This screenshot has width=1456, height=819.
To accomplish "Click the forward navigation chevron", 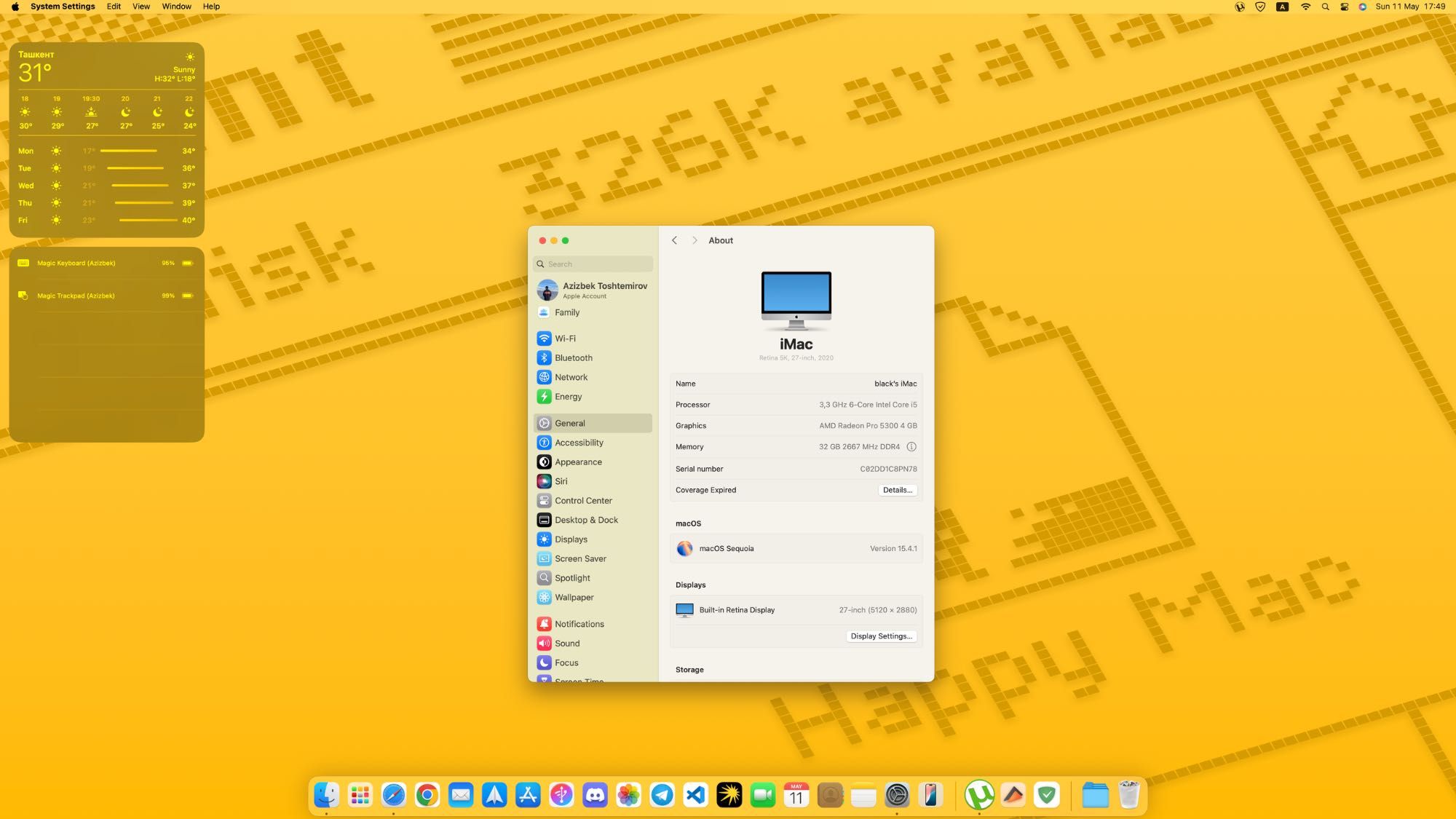I will tap(695, 240).
